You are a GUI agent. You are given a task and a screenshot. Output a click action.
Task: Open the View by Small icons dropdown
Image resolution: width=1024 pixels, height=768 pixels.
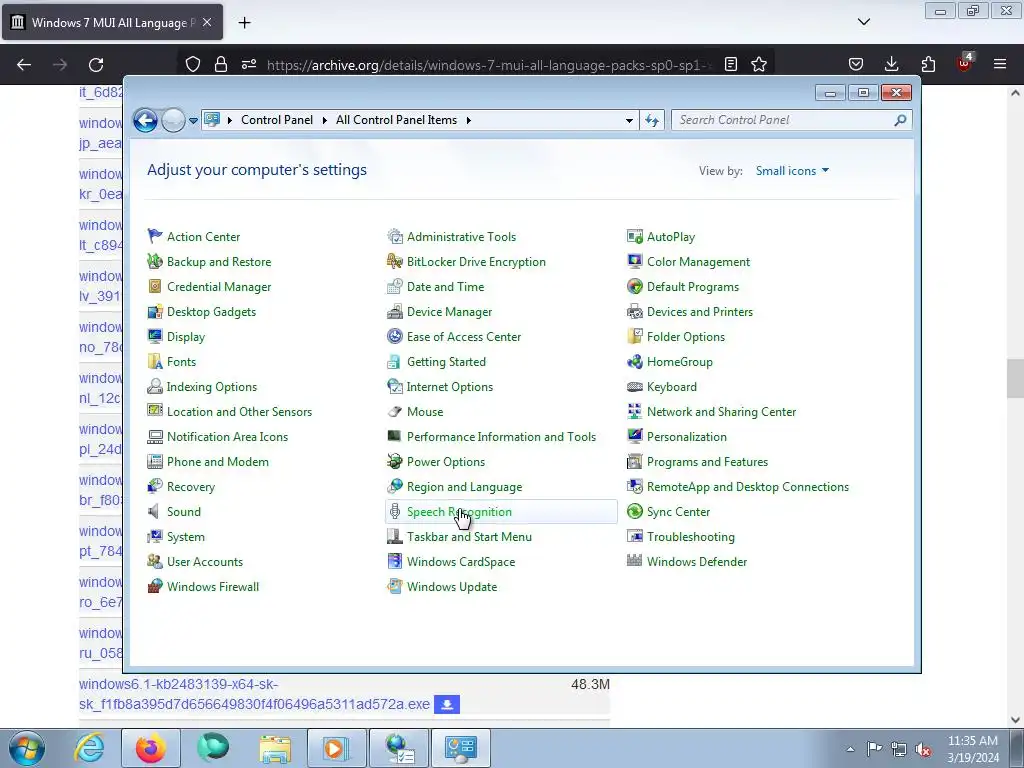pyautogui.click(x=792, y=170)
